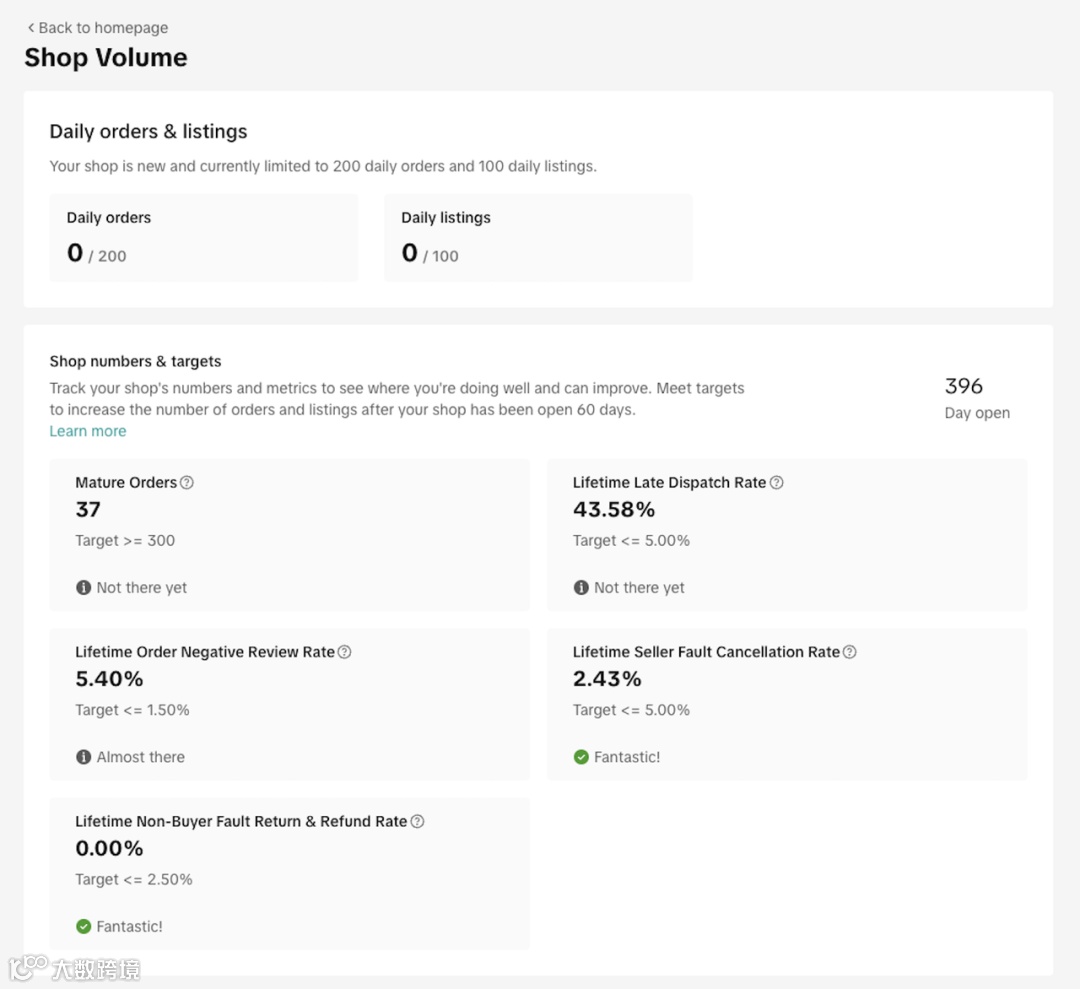
Task: Open Seller Fault Cancellation Rate help tooltip
Action: point(850,652)
